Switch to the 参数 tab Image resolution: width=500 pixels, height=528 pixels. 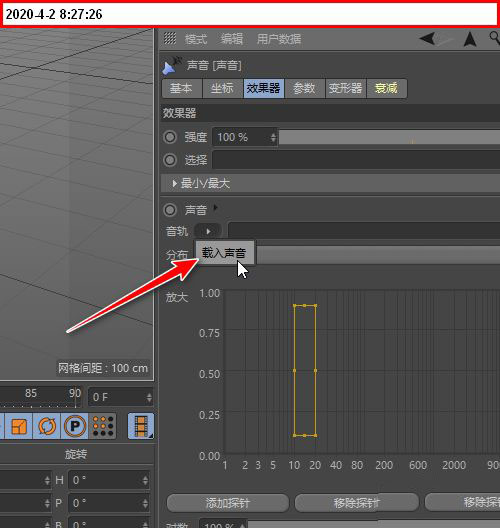click(305, 88)
